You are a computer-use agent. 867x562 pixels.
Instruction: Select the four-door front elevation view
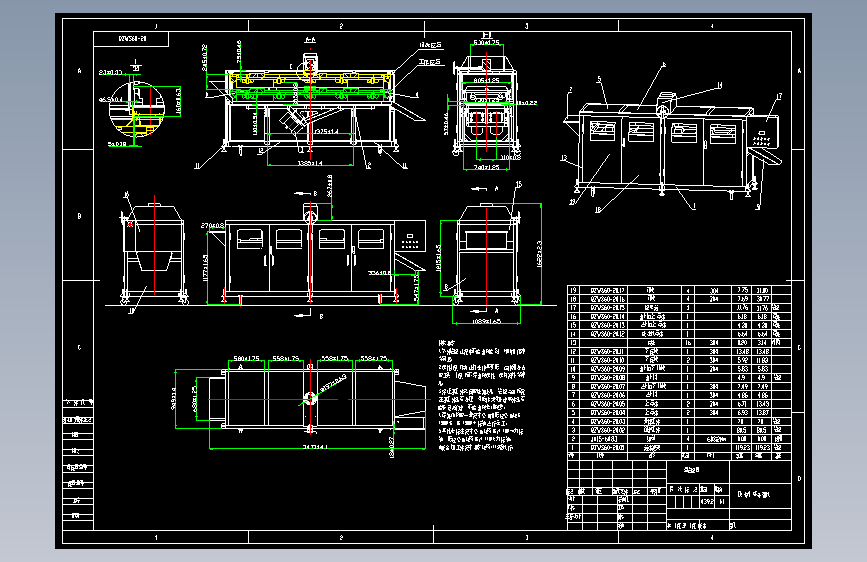316,254
